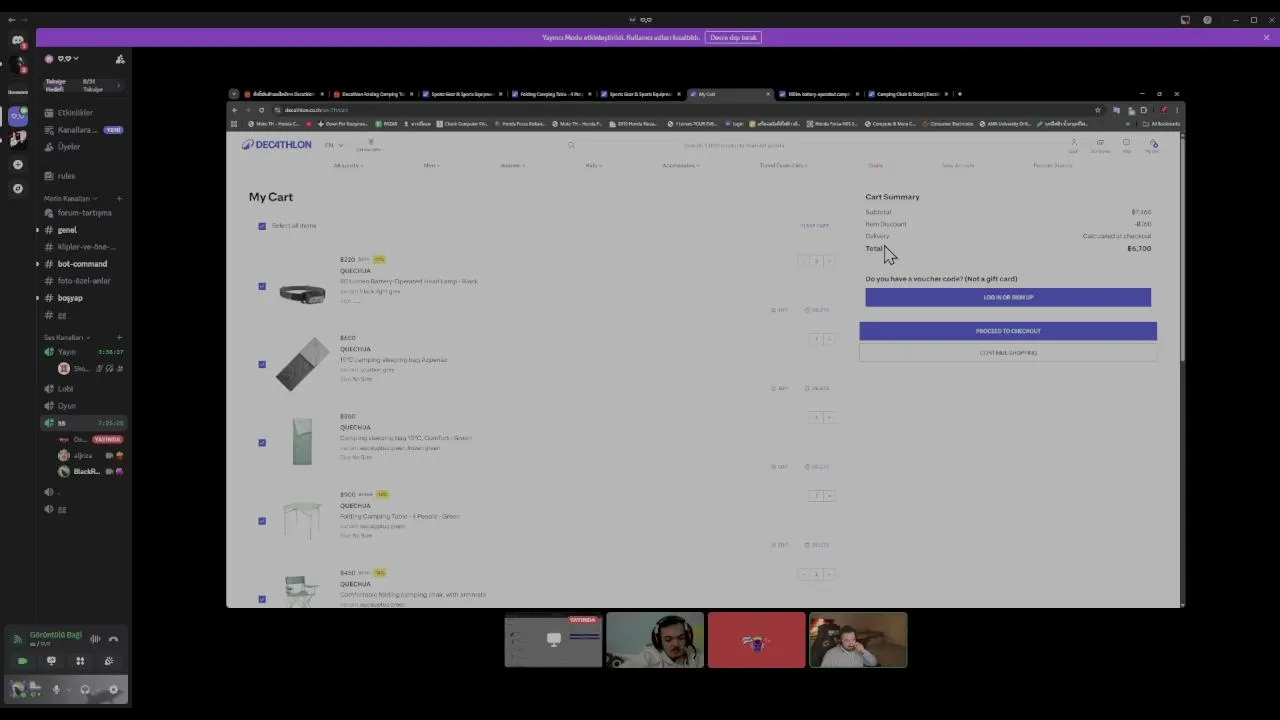Toggle noise suppression waveform icon
1280x720 pixels.
pos(95,639)
